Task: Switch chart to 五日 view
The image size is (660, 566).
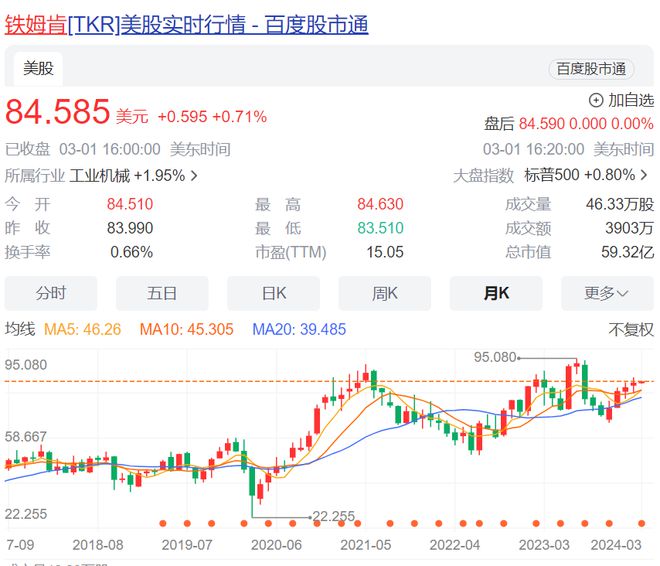Action: 162,293
